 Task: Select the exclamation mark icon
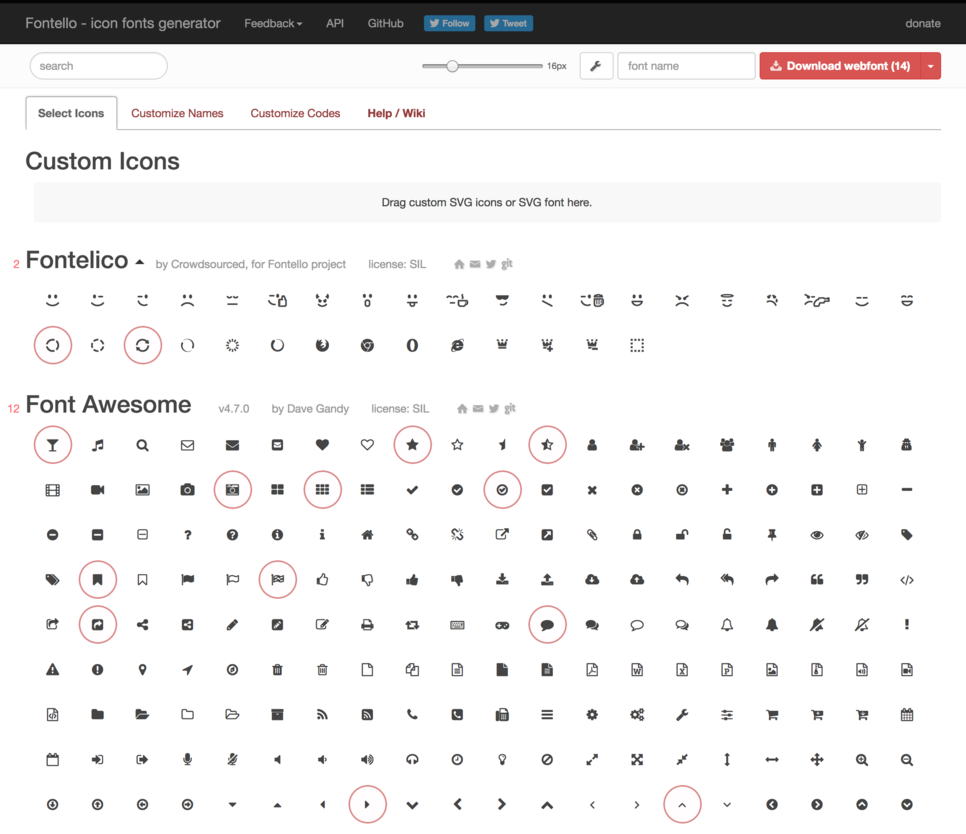click(907, 625)
